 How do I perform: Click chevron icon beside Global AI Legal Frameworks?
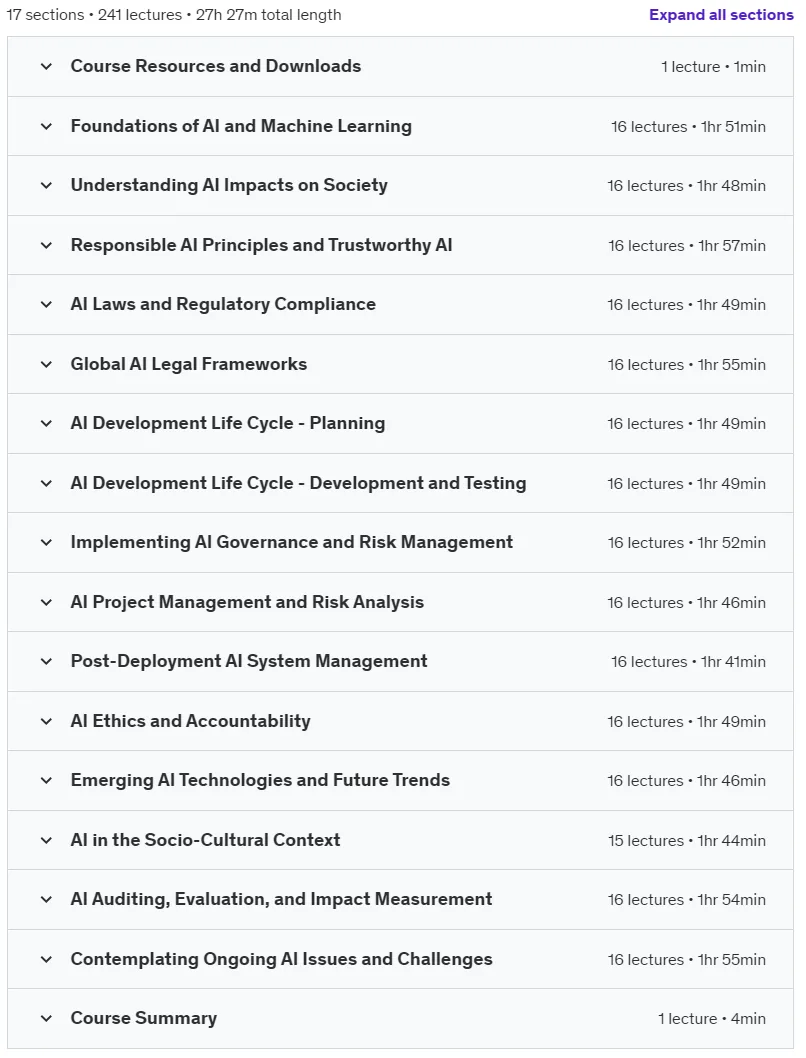[46, 364]
